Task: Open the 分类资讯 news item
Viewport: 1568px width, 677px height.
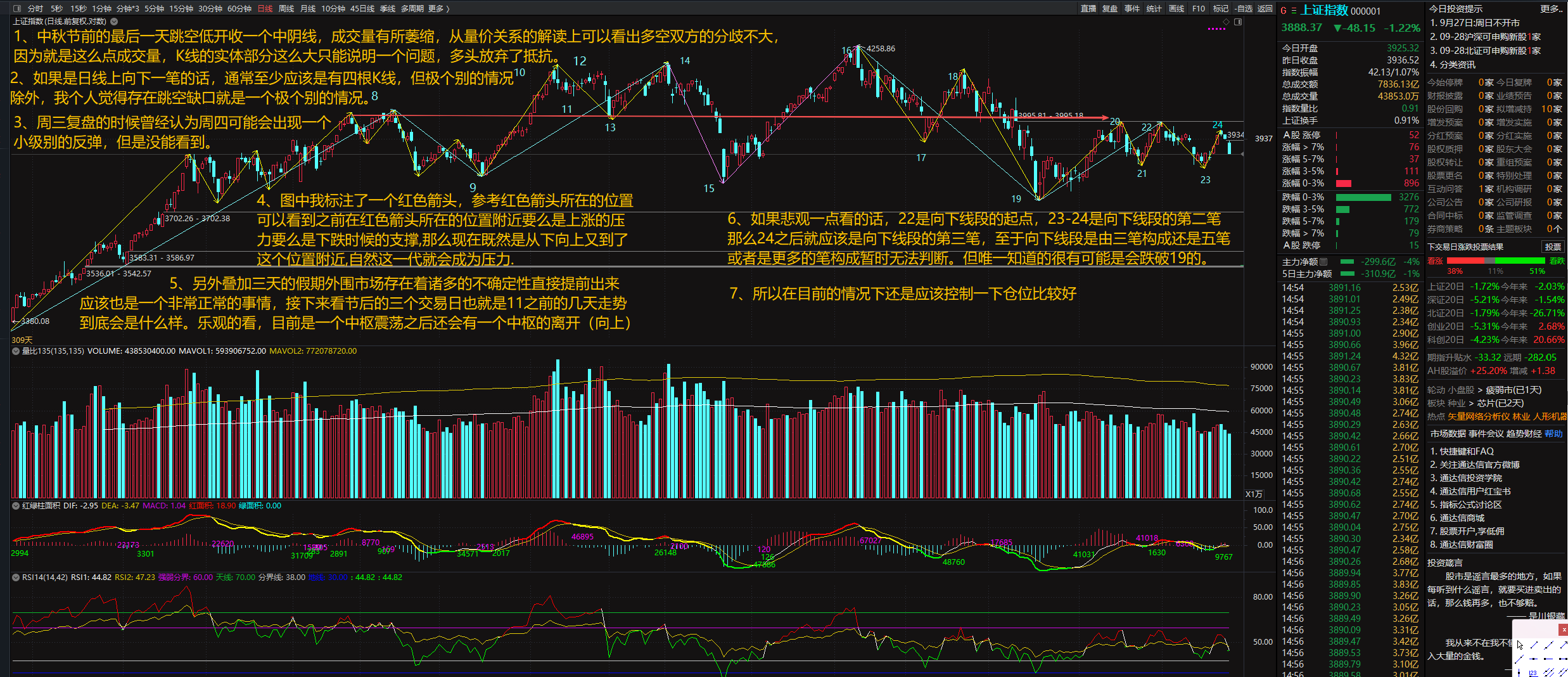Action: (1453, 65)
